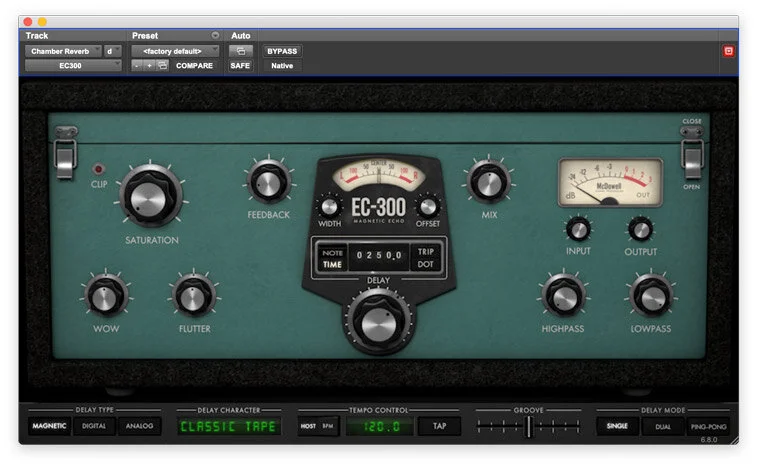
Task: Enable DOT dotted modifier
Action: [425, 264]
